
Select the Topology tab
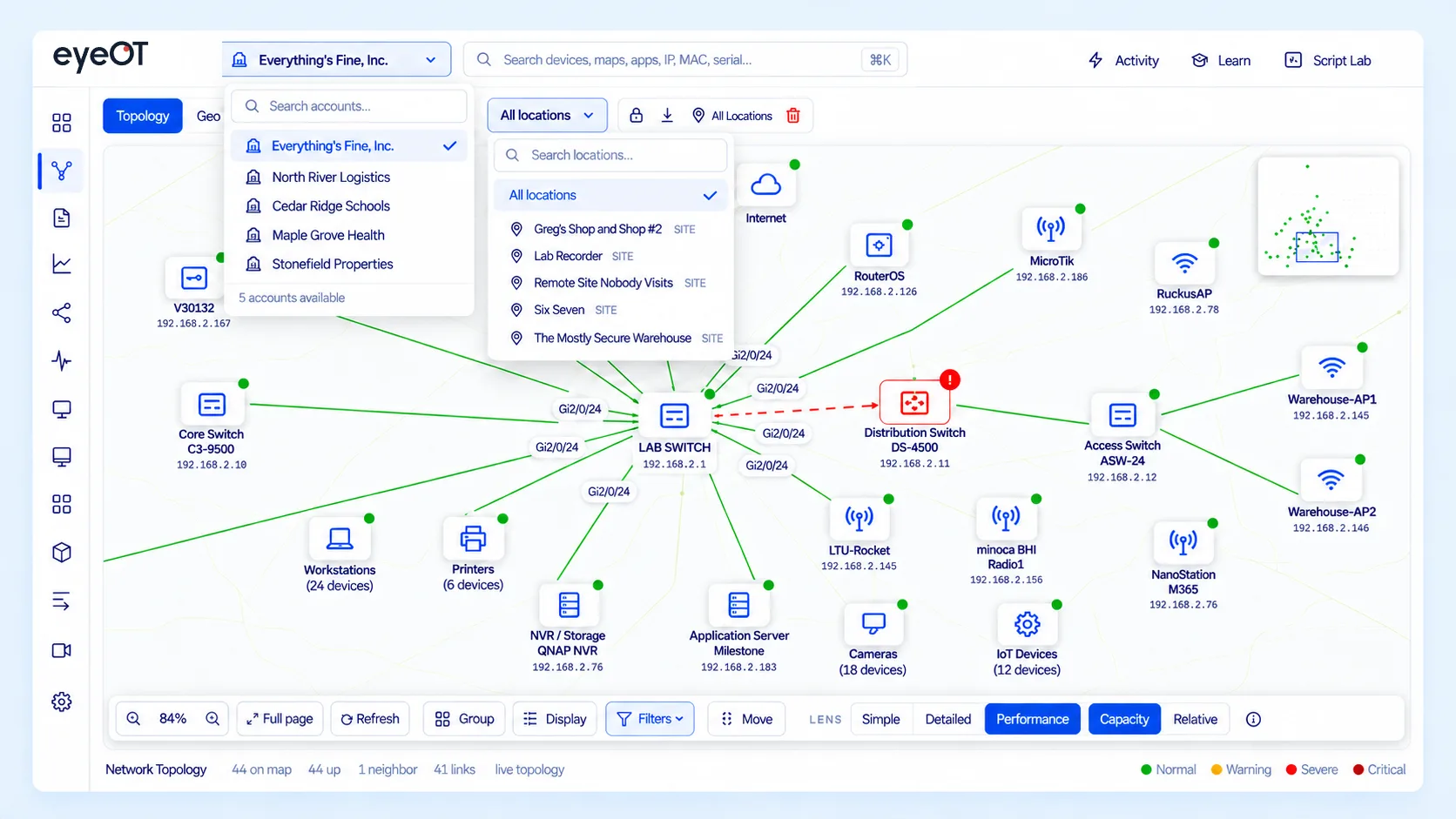[x=143, y=116]
